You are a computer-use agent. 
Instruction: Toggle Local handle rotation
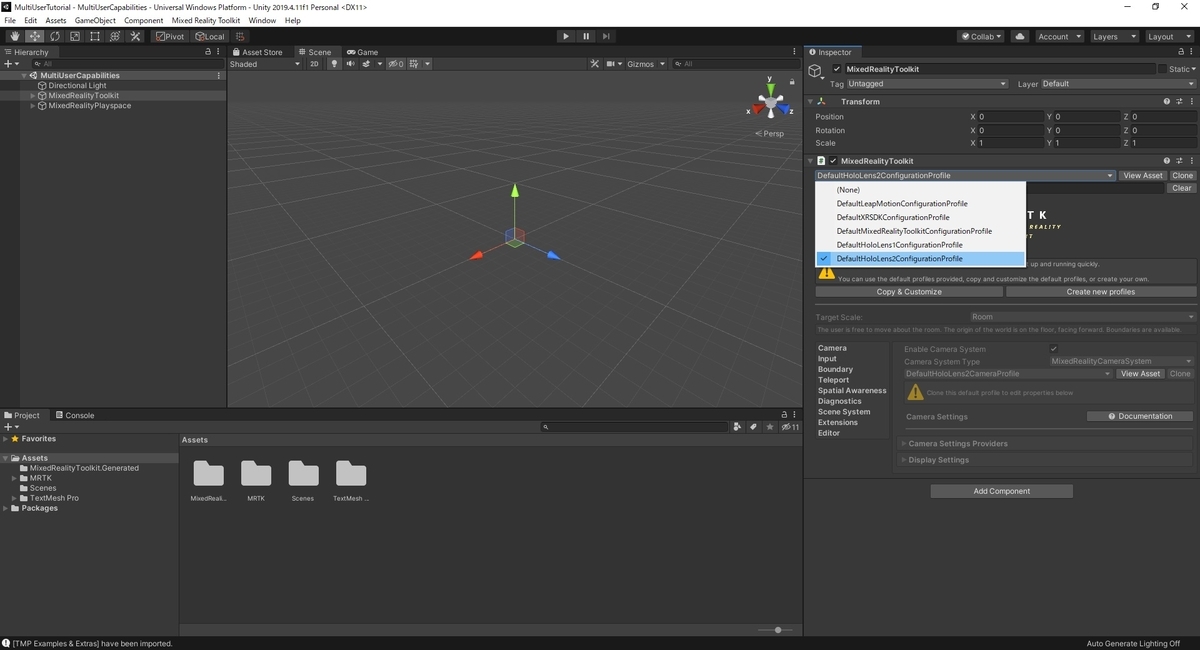pos(210,36)
